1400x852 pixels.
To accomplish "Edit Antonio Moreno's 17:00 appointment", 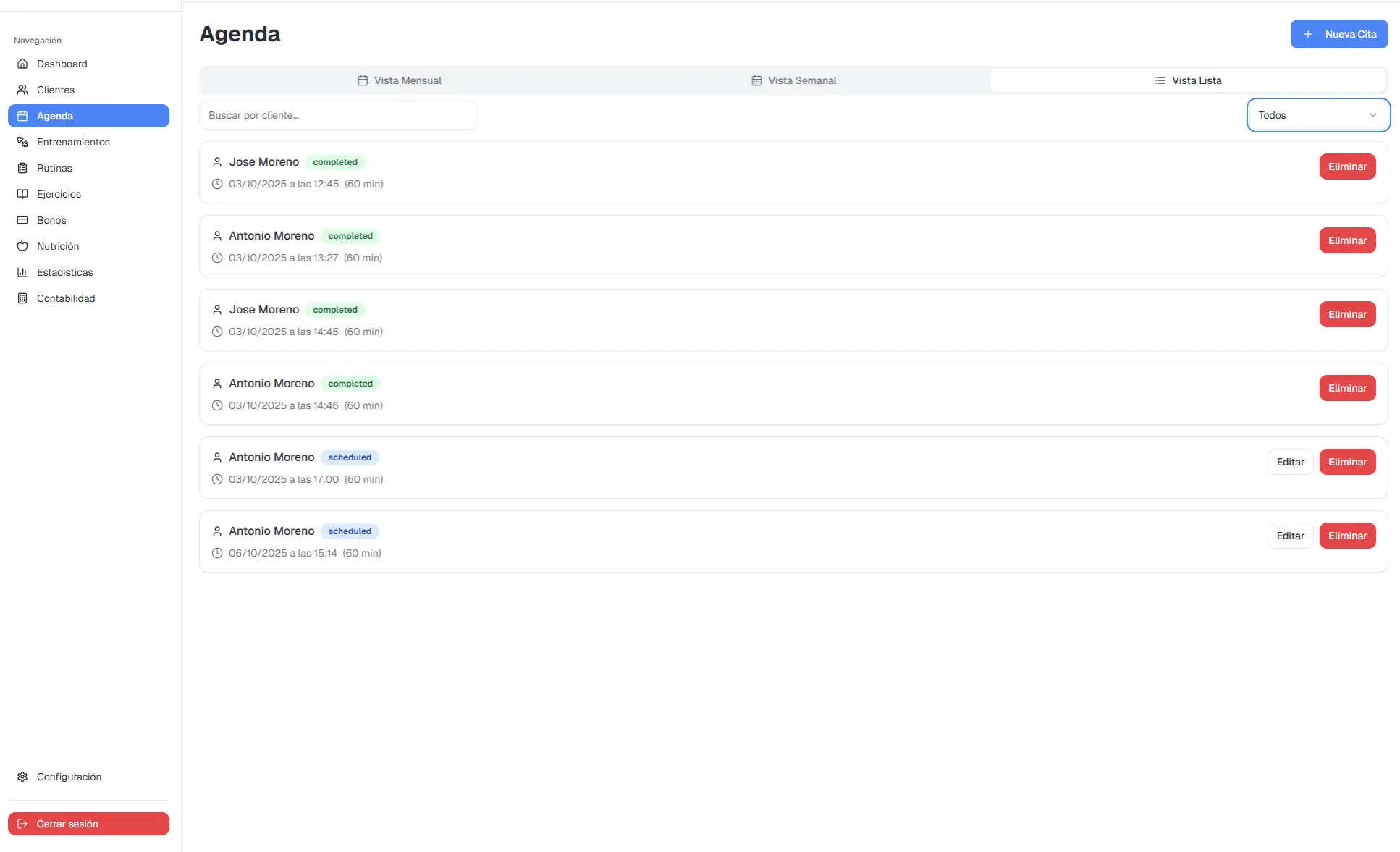I will point(1290,462).
